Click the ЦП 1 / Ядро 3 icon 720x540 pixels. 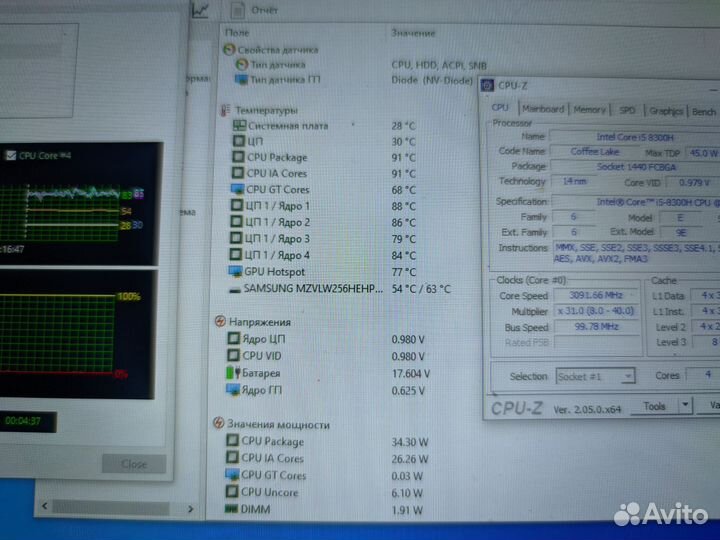click(x=235, y=238)
